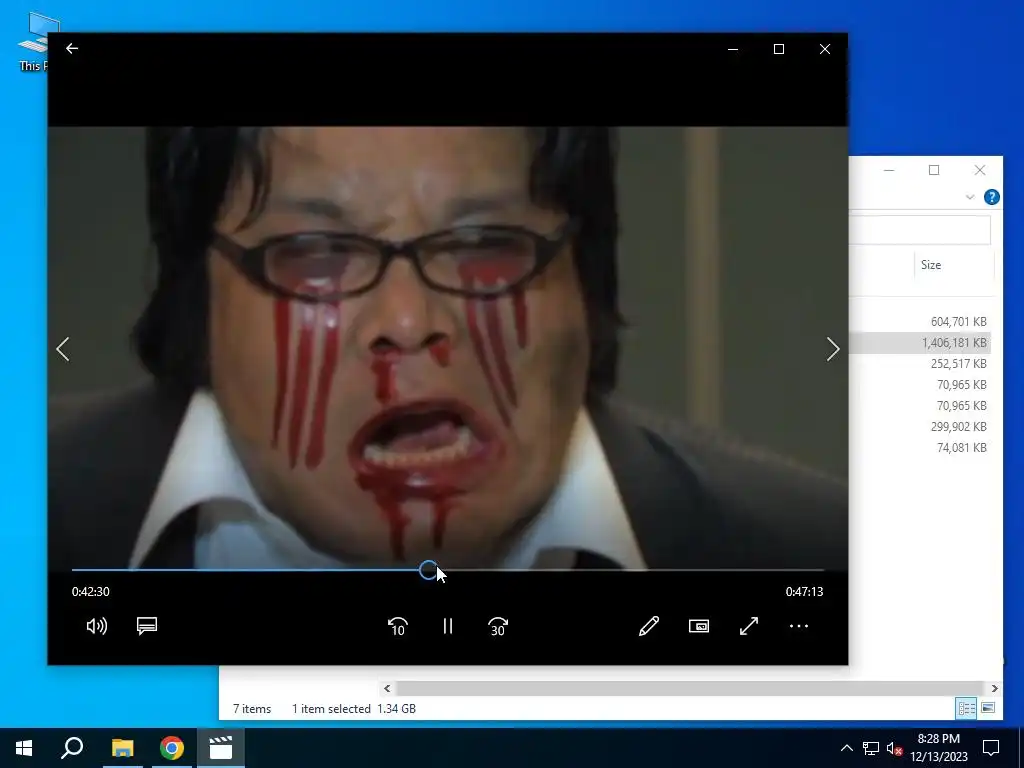
Task: Open the More options ellipsis menu
Action: [799, 626]
